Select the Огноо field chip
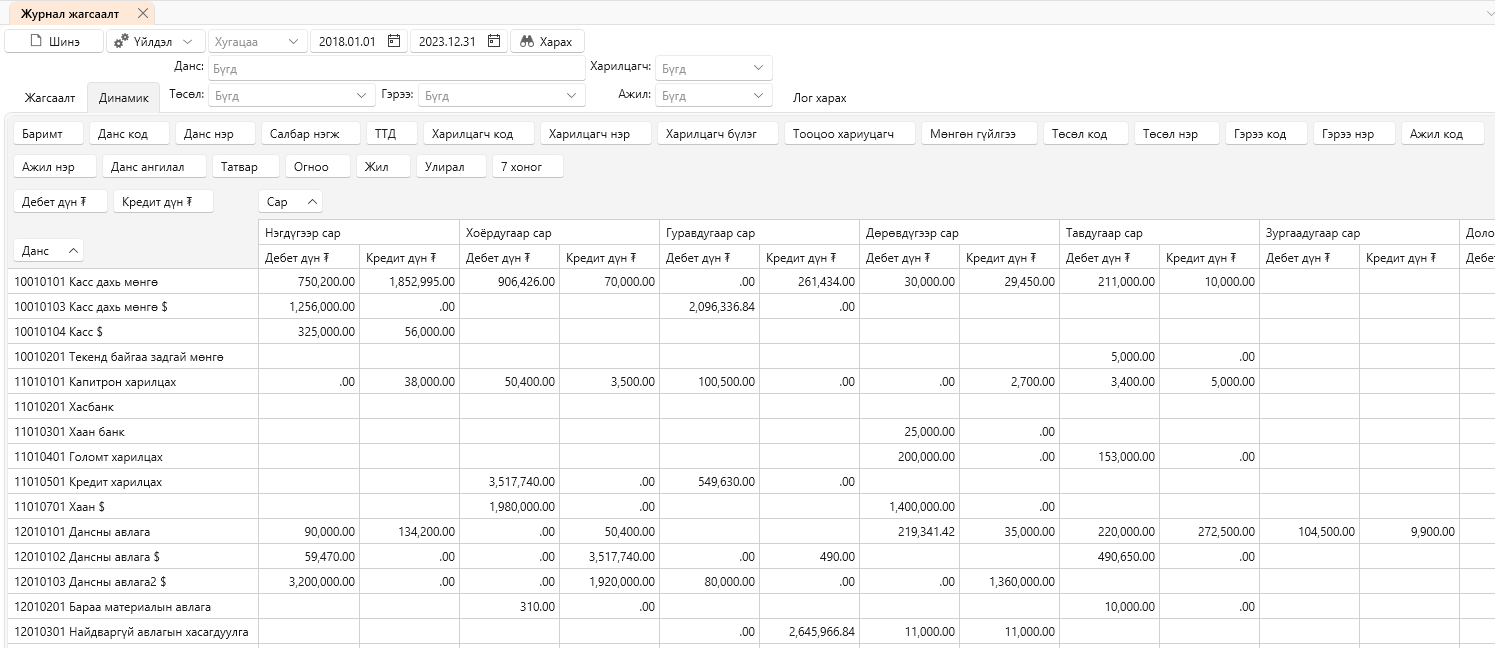1495x648 pixels. [318, 167]
